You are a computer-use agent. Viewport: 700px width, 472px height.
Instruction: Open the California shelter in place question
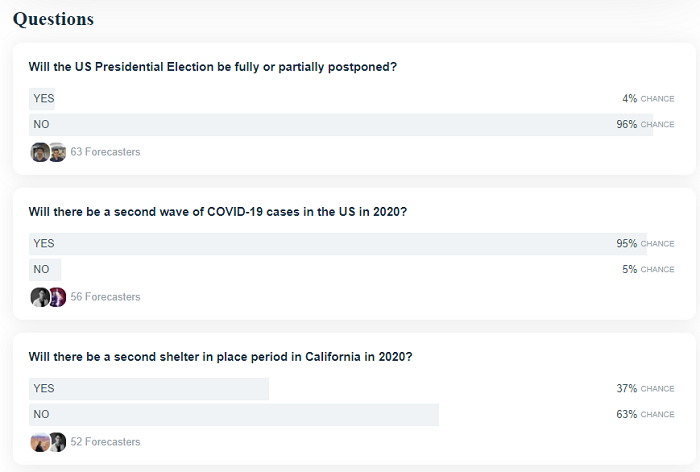click(x=221, y=357)
